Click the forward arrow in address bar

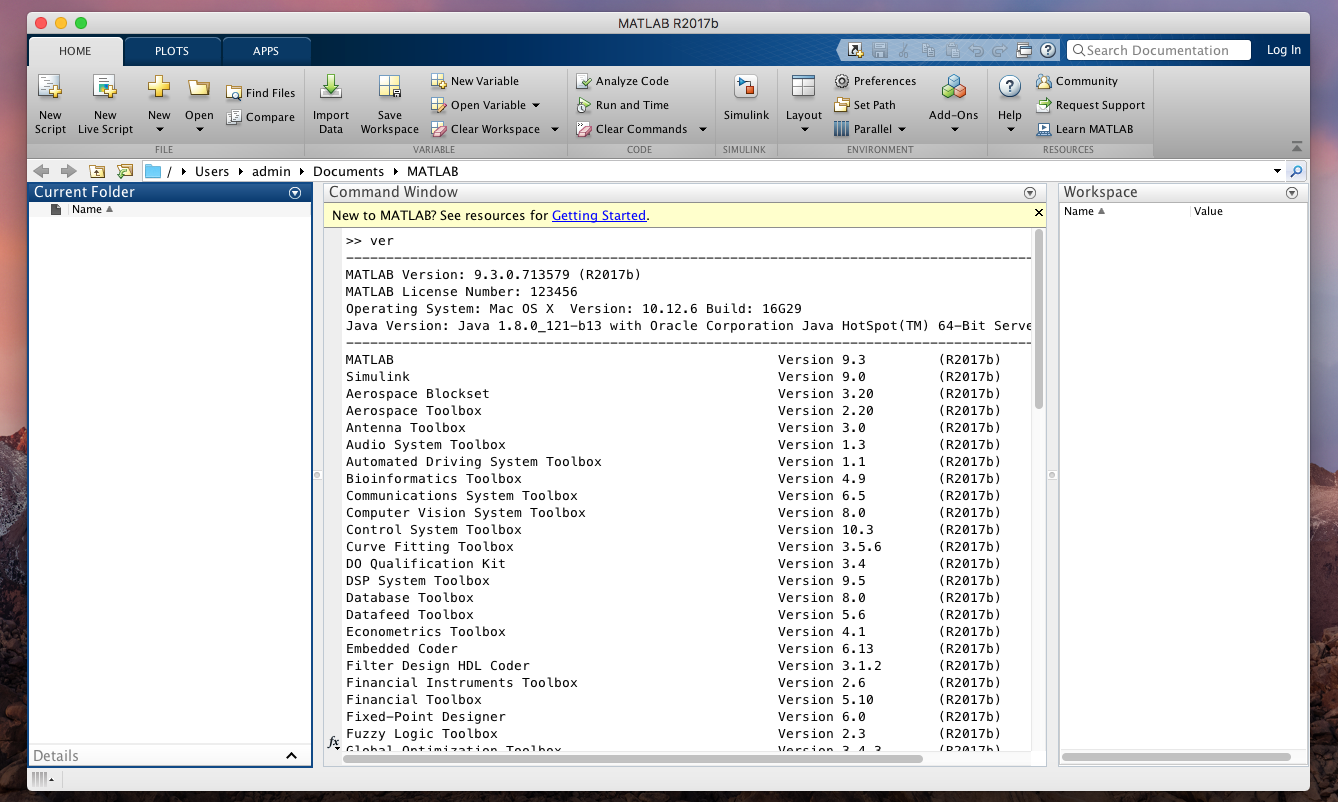point(68,171)
